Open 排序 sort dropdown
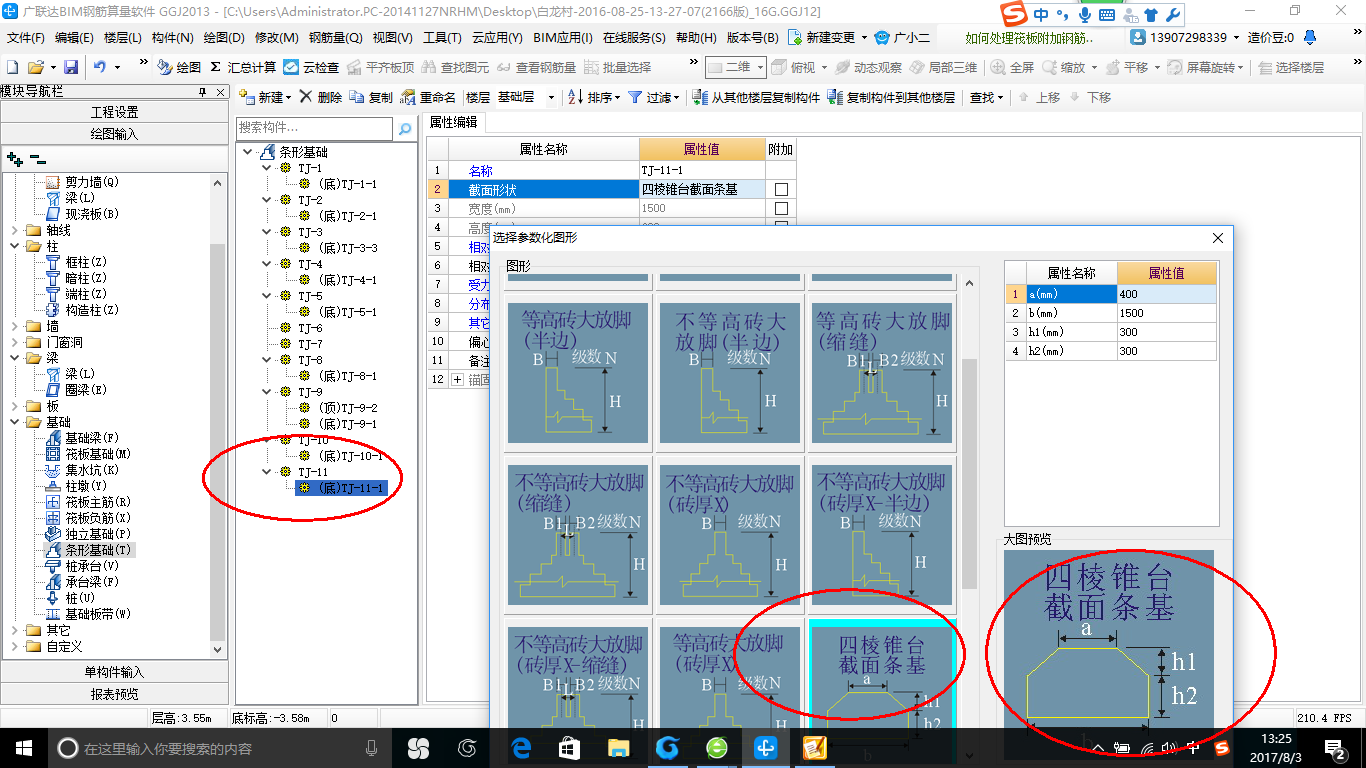This screenshot has height=768, width=1366. tap(594, 97)
